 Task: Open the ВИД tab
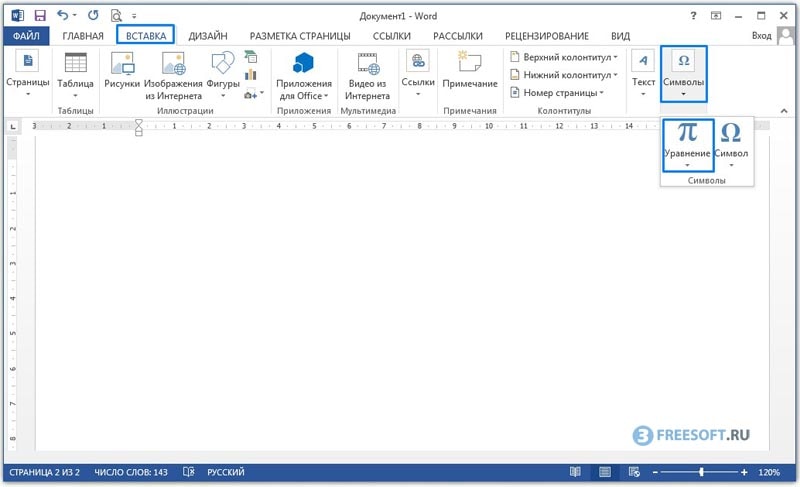[x=620, y=36]
